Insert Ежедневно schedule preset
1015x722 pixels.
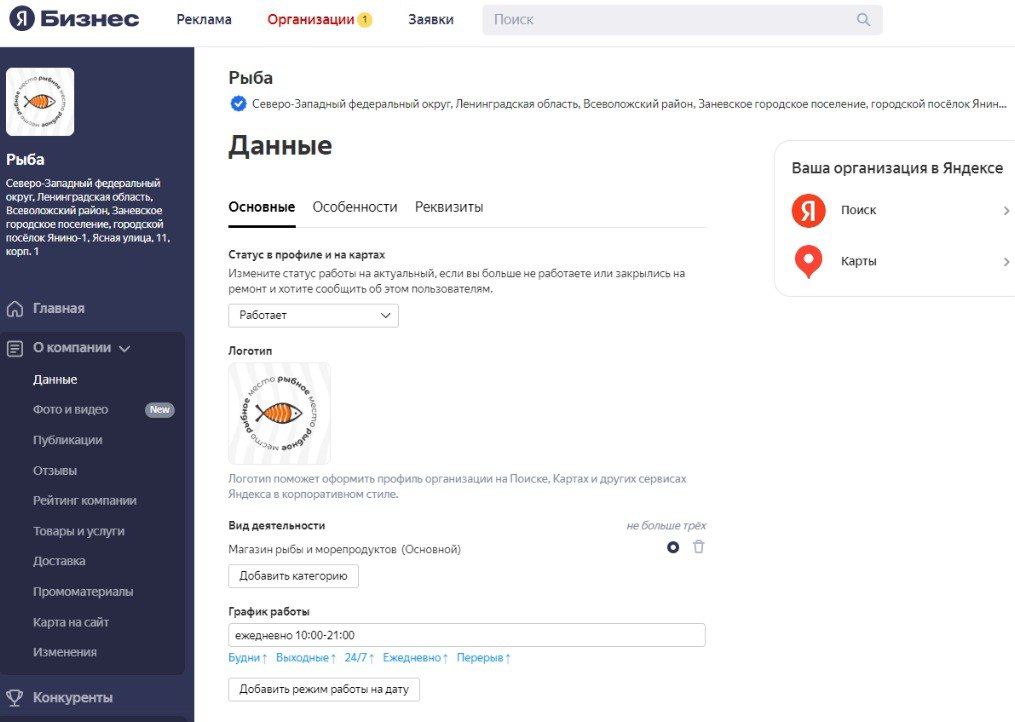(415, 658)
